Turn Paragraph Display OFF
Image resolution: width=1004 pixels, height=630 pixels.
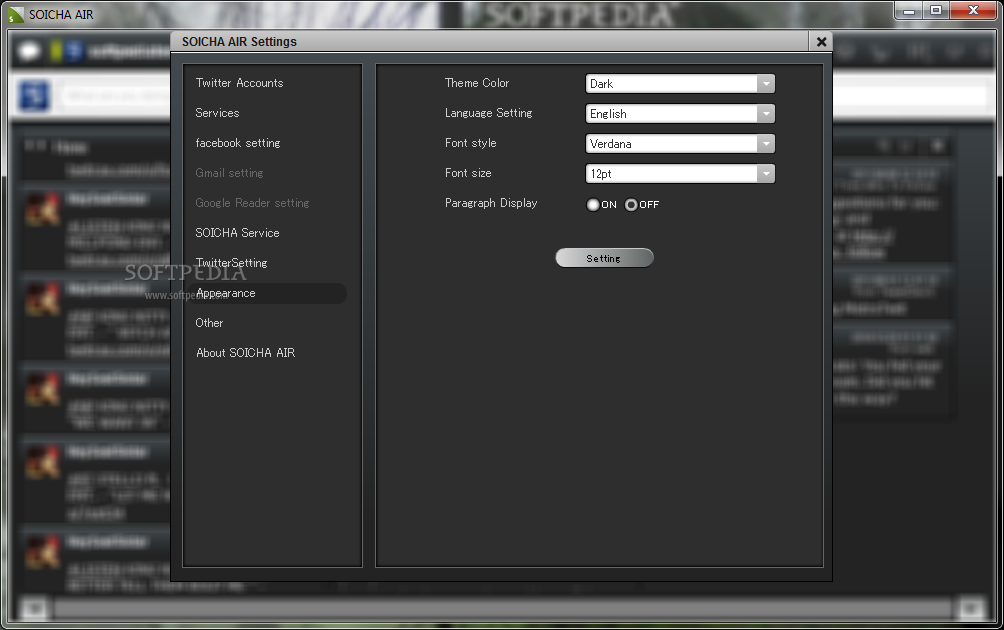631,205
